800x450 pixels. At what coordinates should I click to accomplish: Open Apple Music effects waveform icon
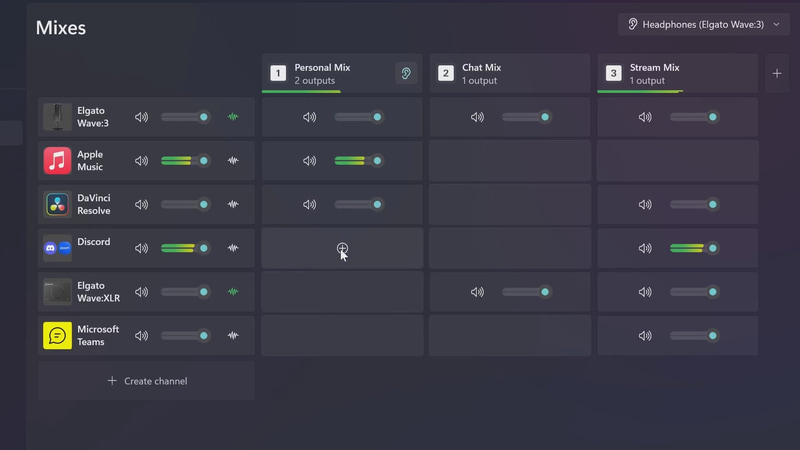coord(233,161)
